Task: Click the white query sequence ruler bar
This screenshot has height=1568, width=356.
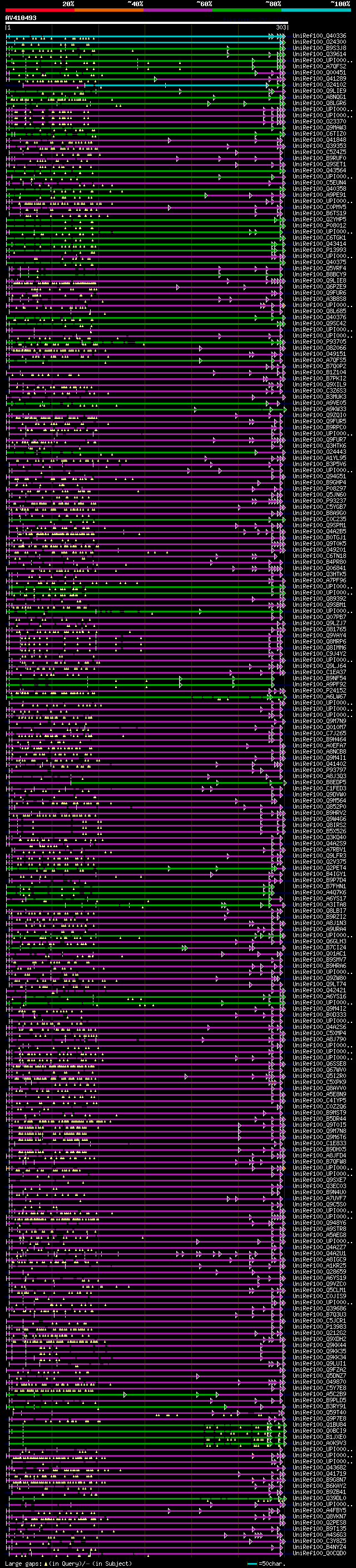Action: coord(146,23)
